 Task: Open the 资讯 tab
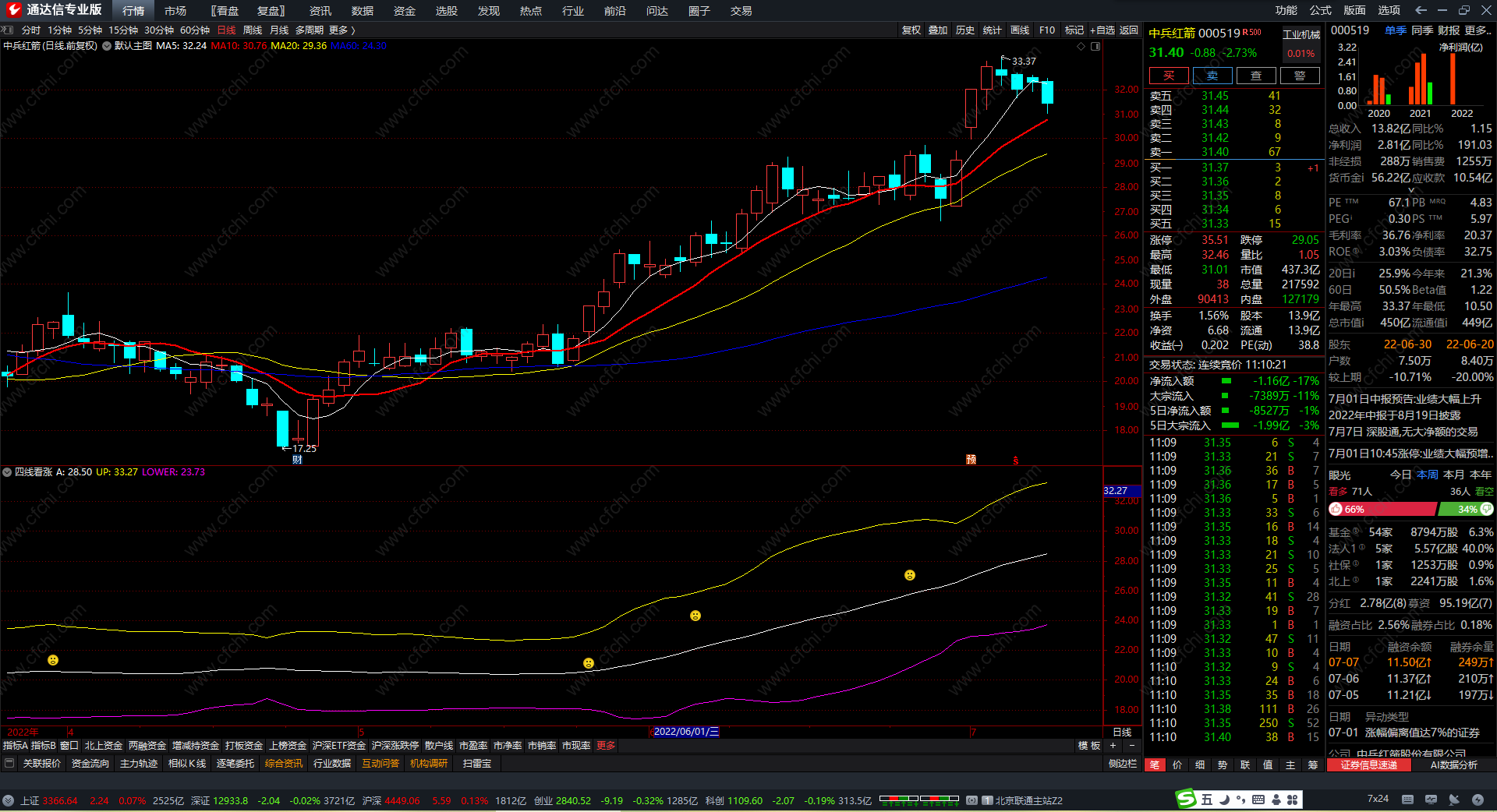click(x=320, y=11)
